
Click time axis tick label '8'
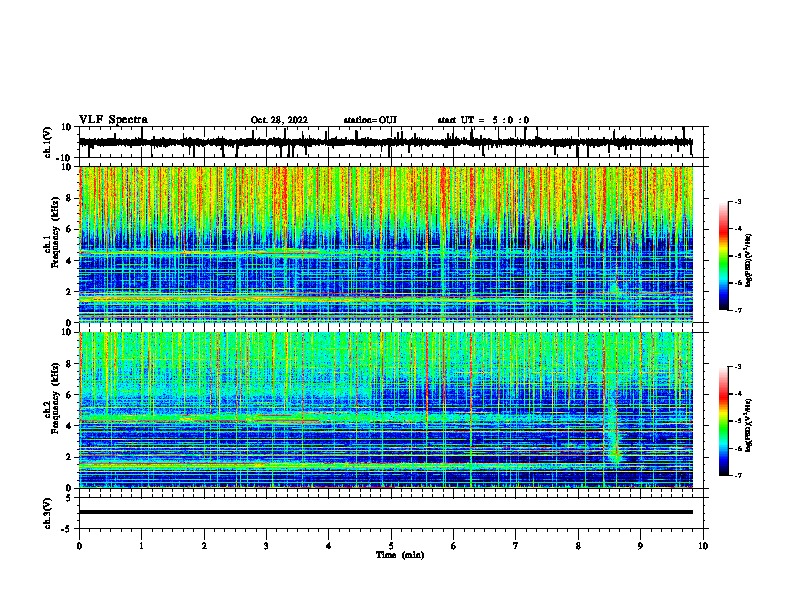click(578, 546)
